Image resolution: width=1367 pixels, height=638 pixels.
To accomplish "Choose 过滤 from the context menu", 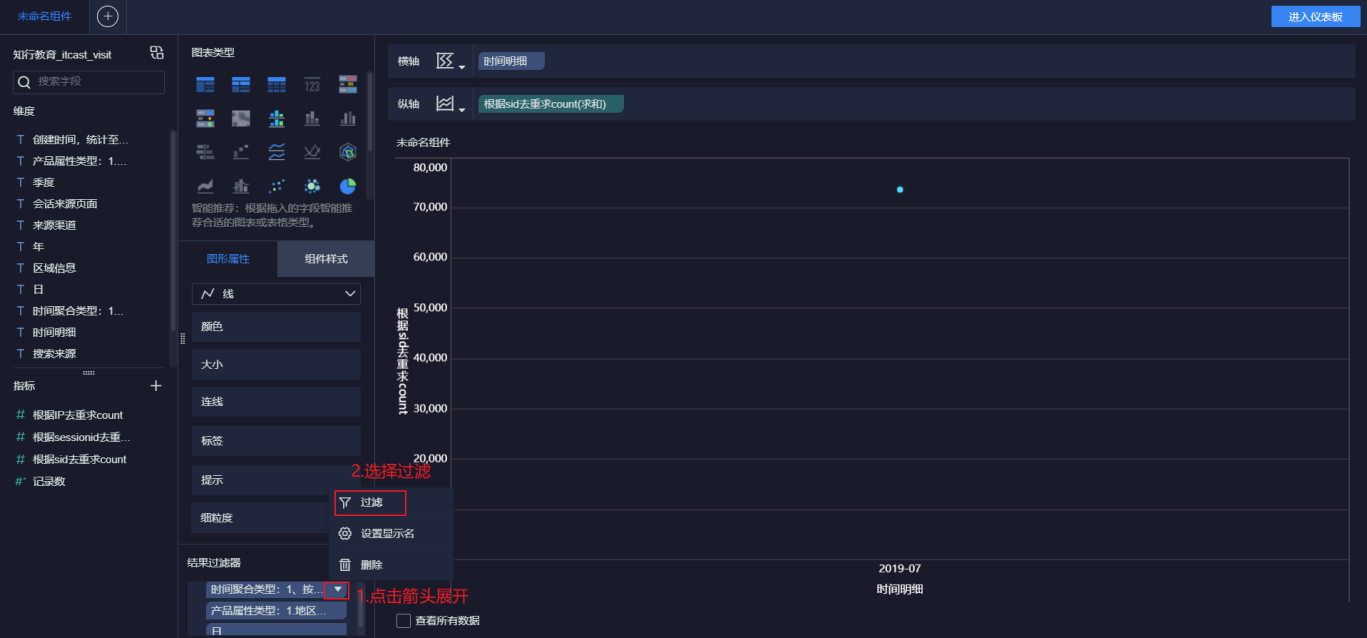I will click(372, 502).
